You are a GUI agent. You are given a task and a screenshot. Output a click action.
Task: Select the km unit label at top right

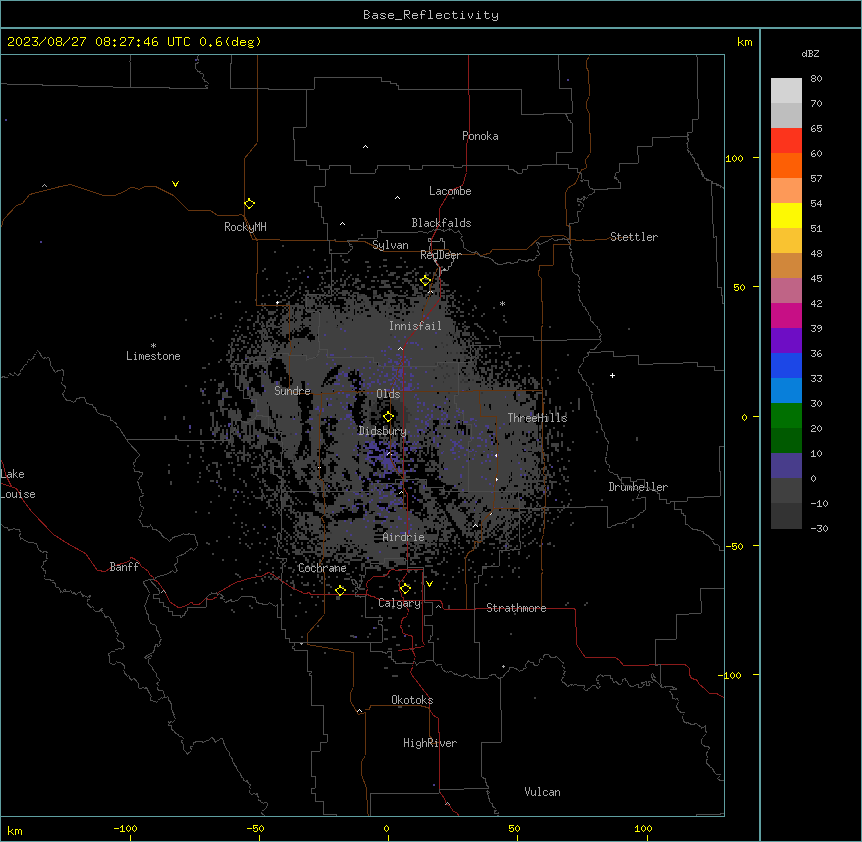click(745, 42)
